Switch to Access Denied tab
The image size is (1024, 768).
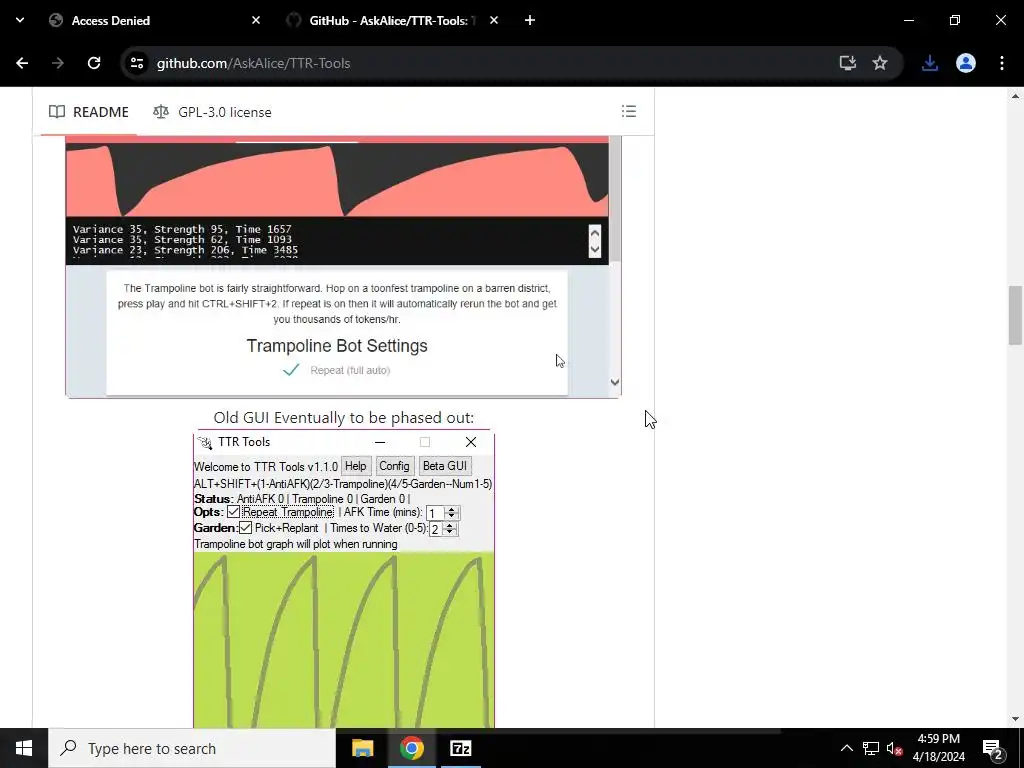pyautogui.click(x=155, y=20)
